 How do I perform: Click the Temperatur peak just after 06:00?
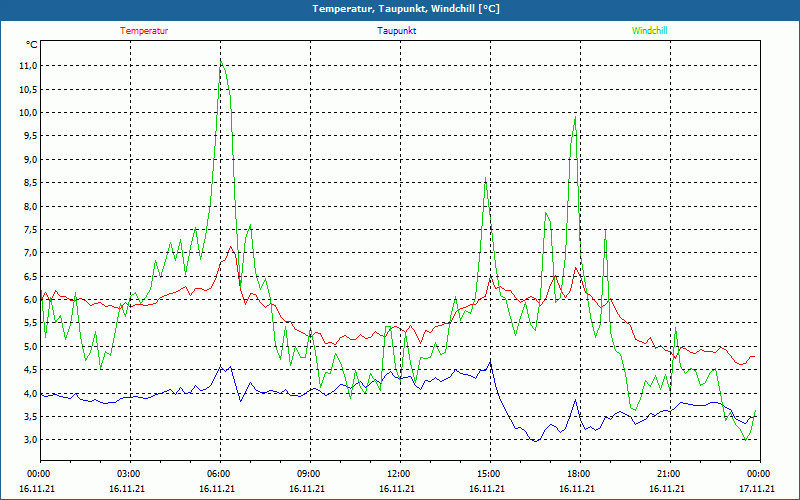231,247
